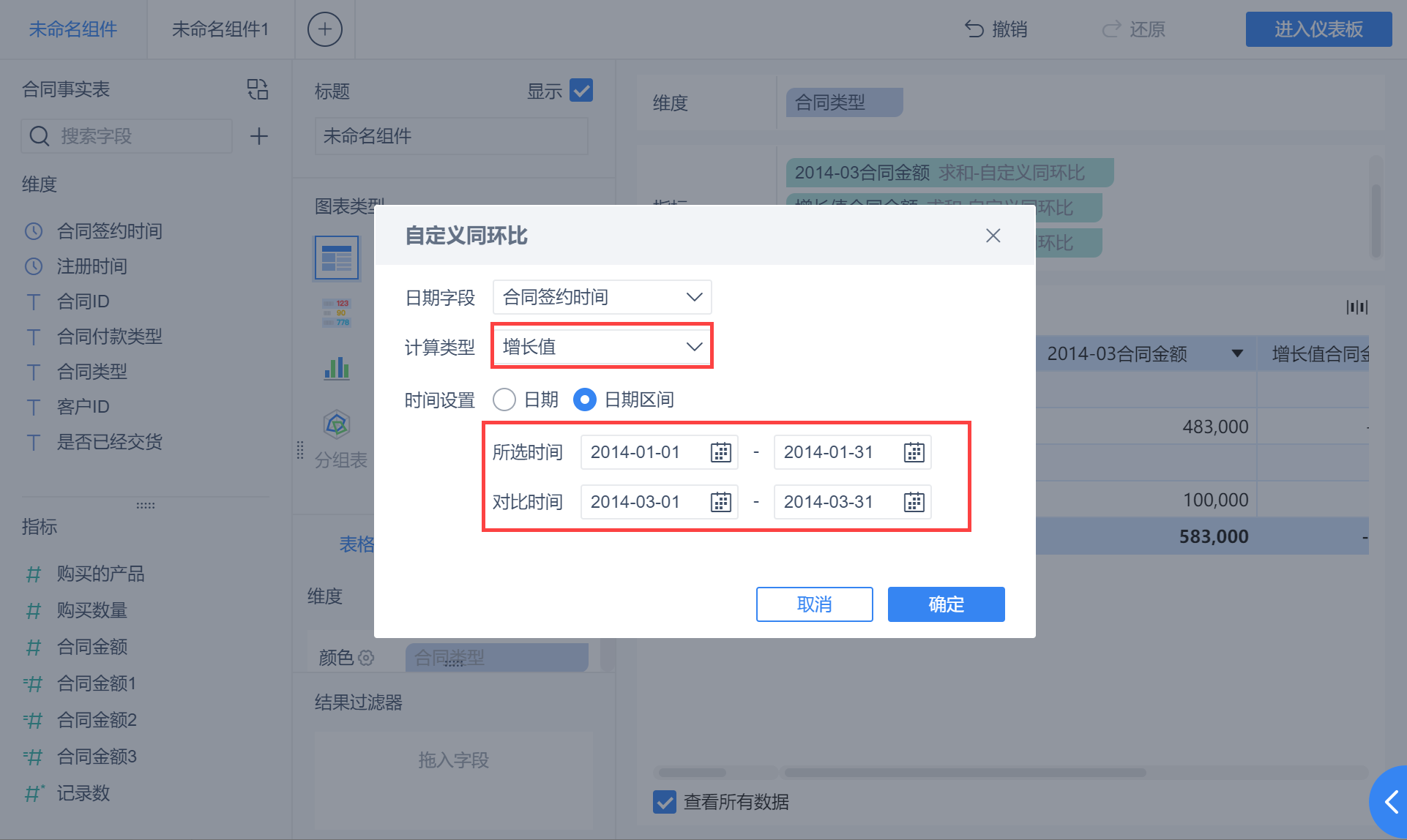
Task: Select the bar chart type icon
Action: pyautogui.click(x=337, y=368)
